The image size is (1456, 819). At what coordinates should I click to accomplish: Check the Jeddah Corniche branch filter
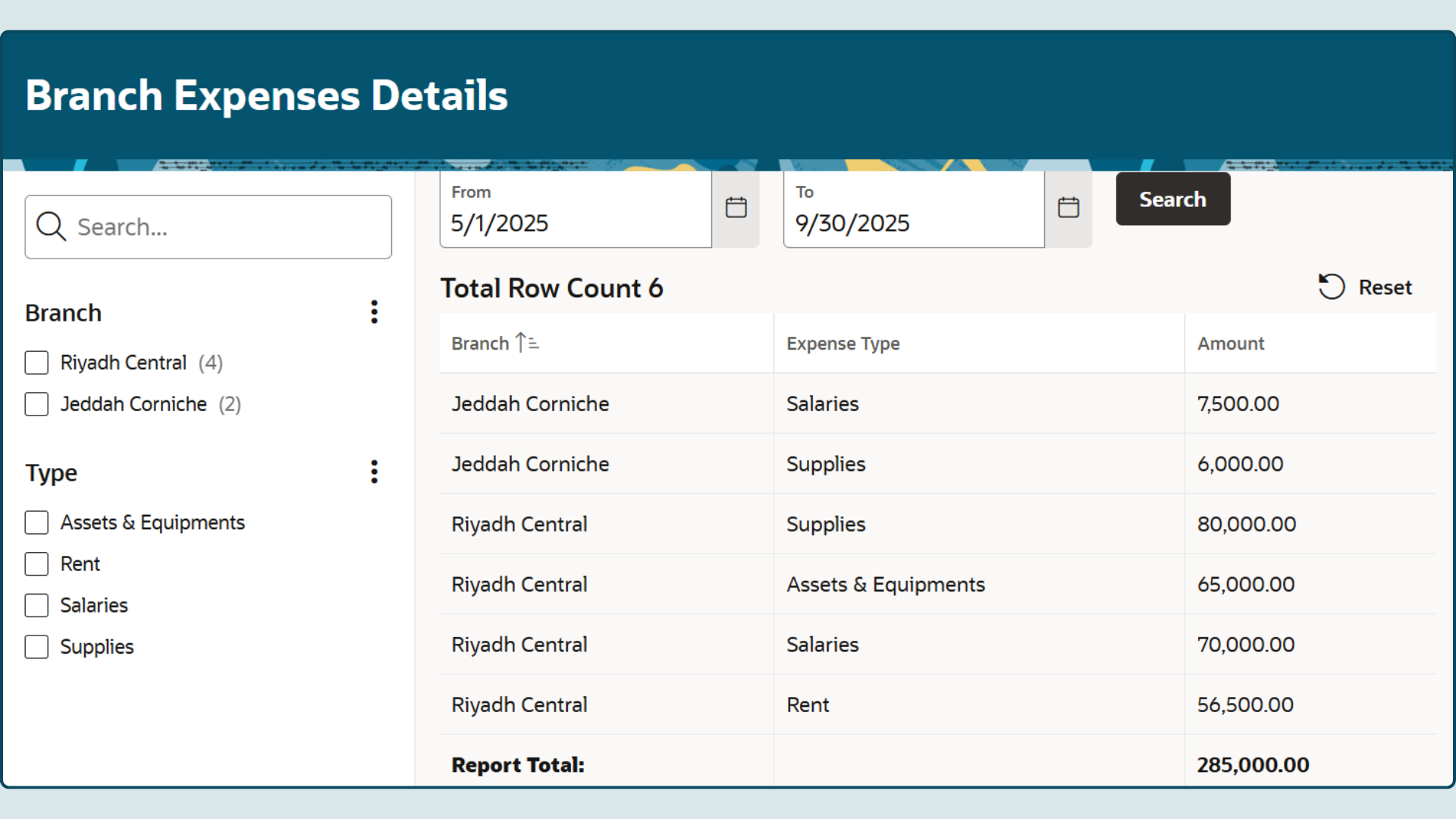tap(36, 404)
